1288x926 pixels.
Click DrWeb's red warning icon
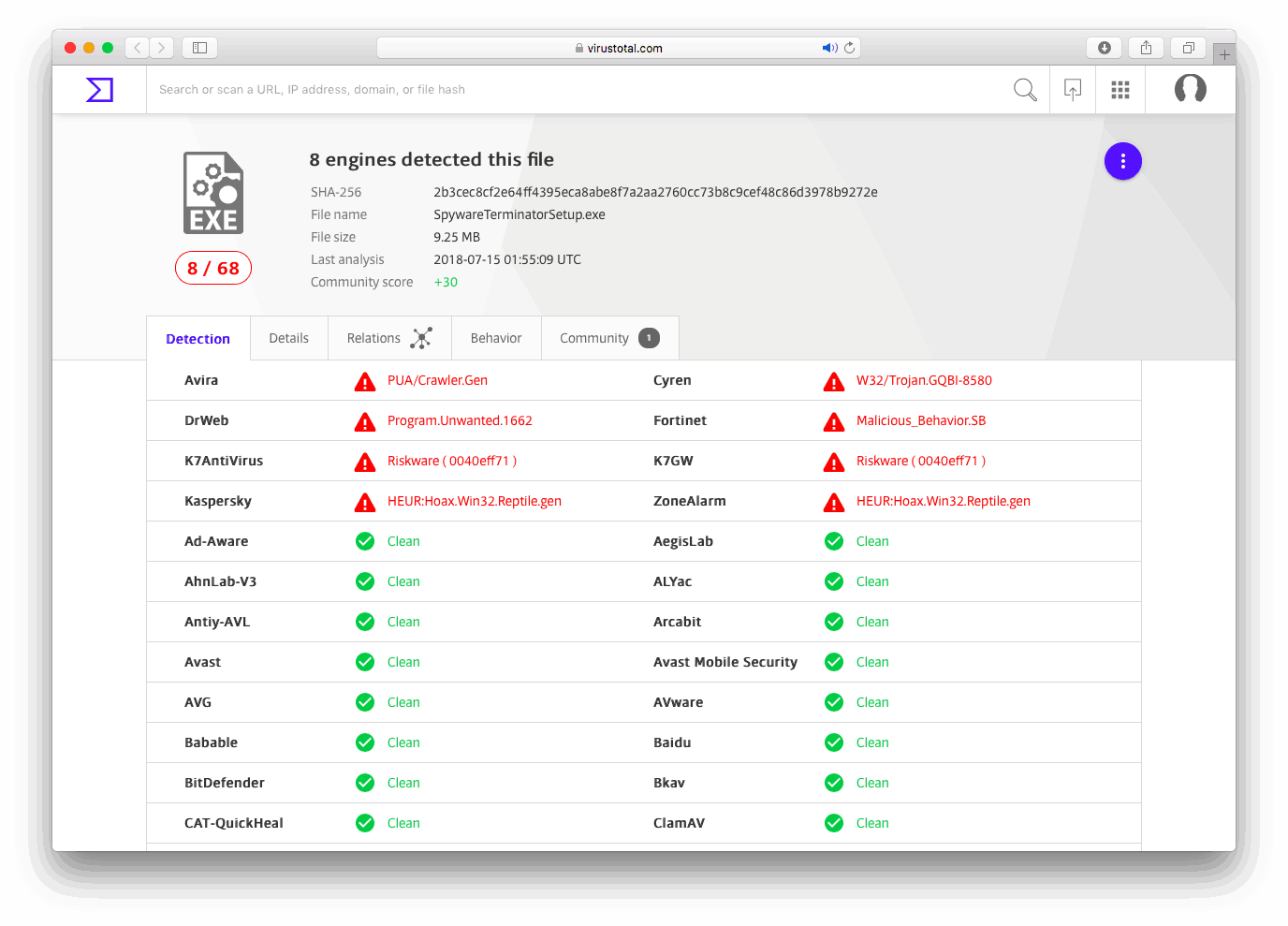365,421
